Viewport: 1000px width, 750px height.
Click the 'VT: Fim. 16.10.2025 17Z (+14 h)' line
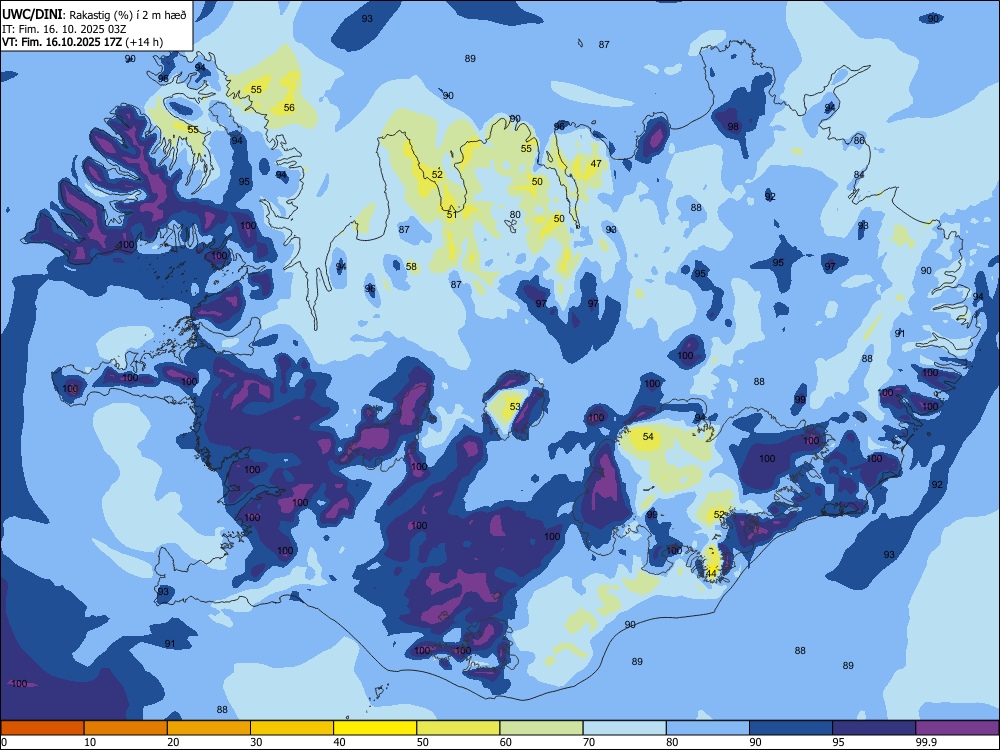(82, 42)
